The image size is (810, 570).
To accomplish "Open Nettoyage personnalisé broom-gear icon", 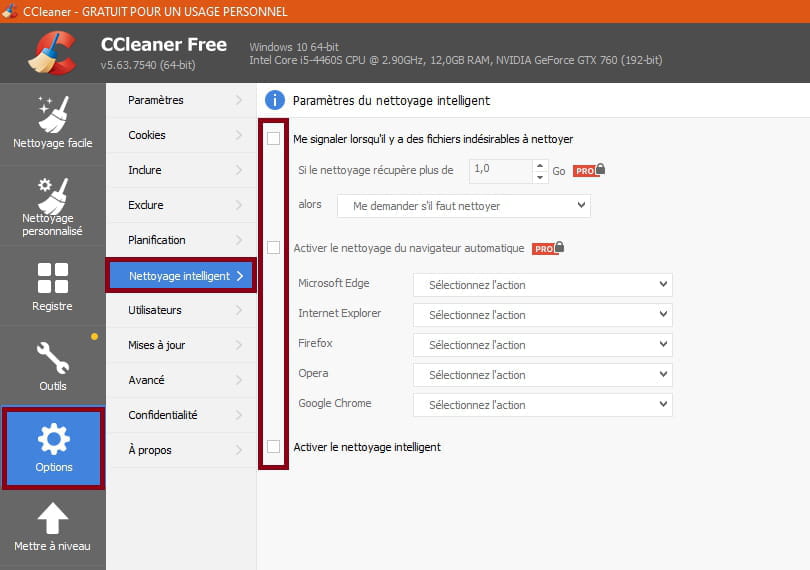I will click(x=53, y=195).
